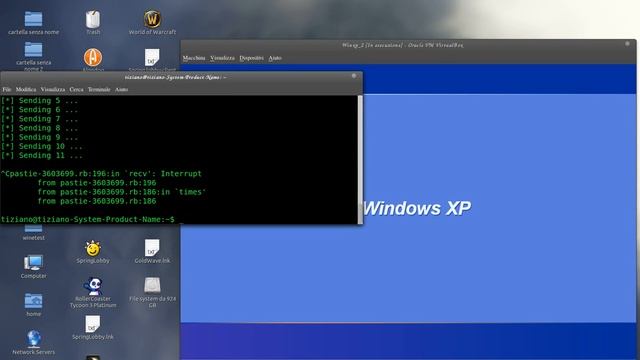Click the terminal vertical scrollbar

coord(360,159)
